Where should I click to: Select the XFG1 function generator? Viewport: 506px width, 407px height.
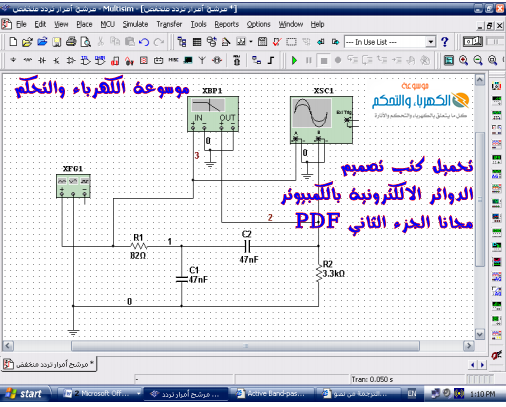point(73,186)
